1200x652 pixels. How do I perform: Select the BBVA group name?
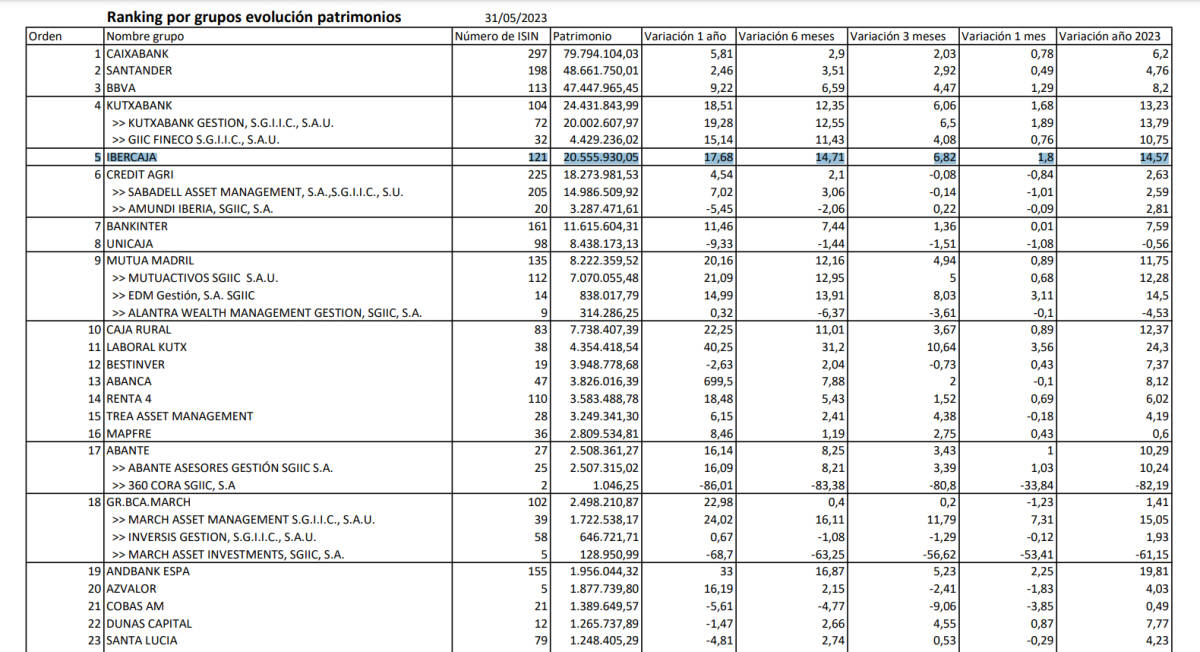[x=120, y=87]
